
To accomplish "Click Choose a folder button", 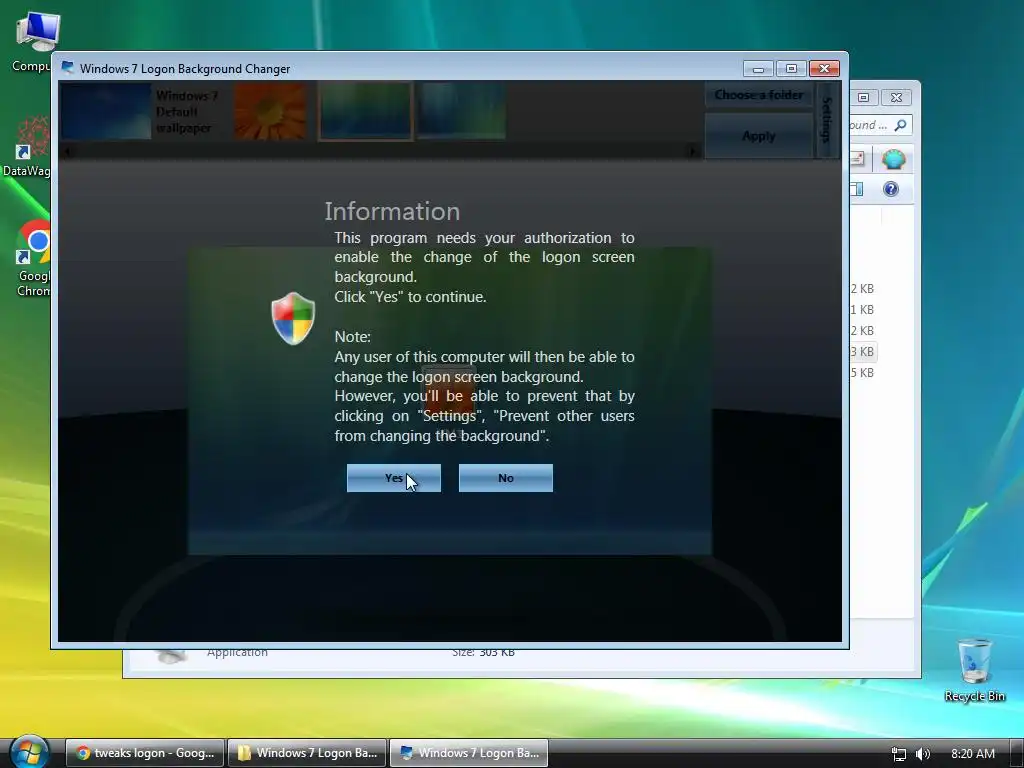I will [759, 95].
